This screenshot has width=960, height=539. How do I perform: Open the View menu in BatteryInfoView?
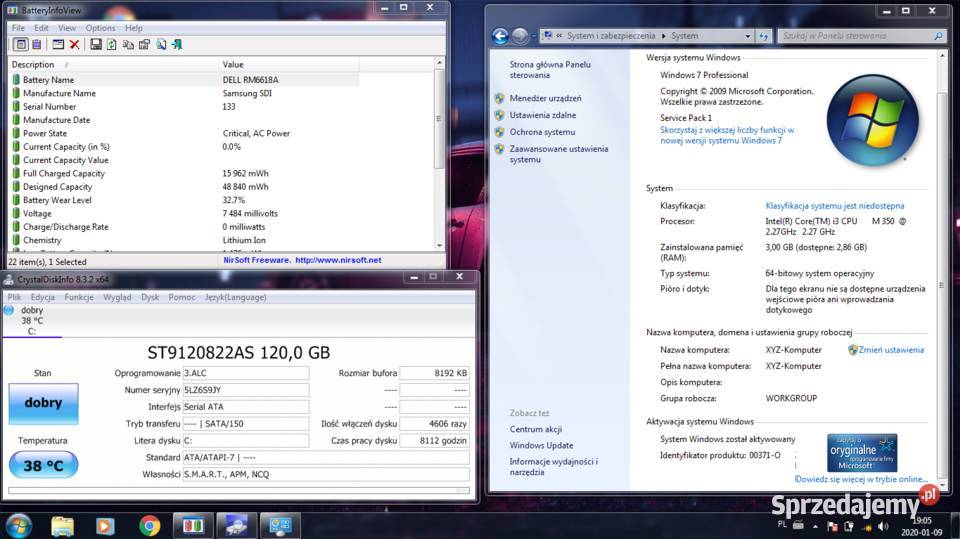pos(67,28)
